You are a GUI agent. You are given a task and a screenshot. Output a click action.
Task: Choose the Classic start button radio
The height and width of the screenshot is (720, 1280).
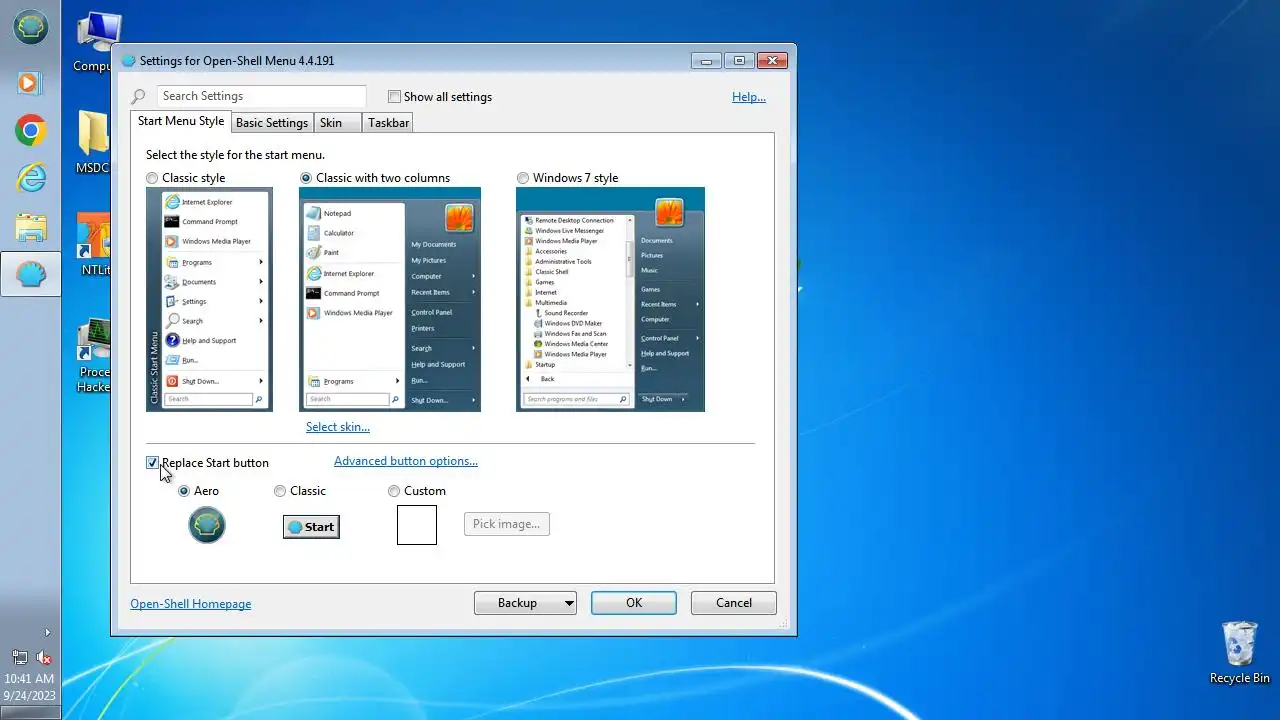(x=280, y=491)
